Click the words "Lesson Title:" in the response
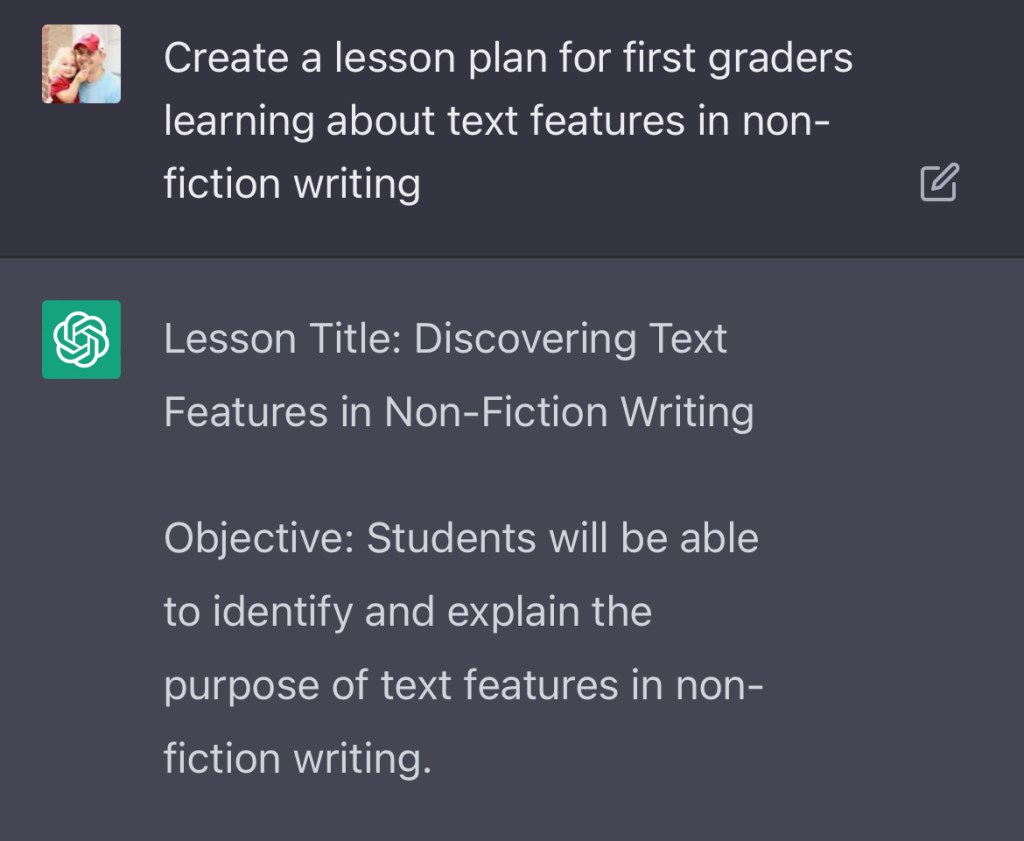The width and height of the screenshot is (1024, 841). coord(282,340)
